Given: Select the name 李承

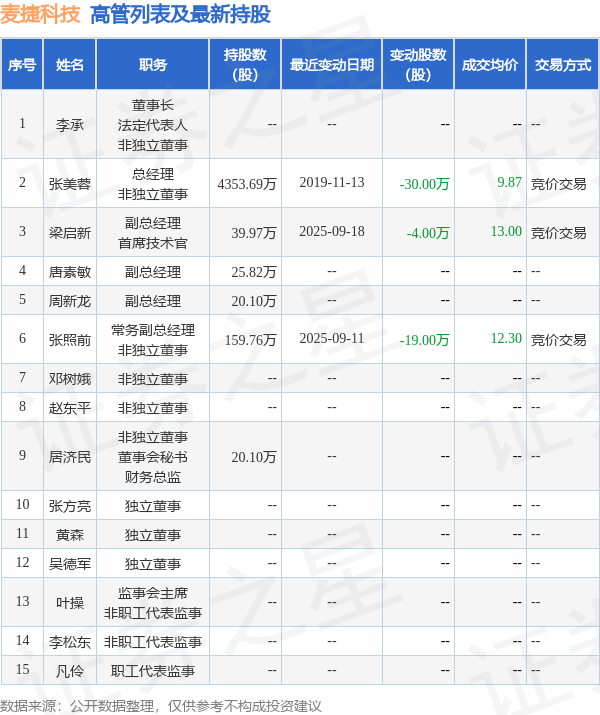Looking at the screenshot, I should point(70,124).
